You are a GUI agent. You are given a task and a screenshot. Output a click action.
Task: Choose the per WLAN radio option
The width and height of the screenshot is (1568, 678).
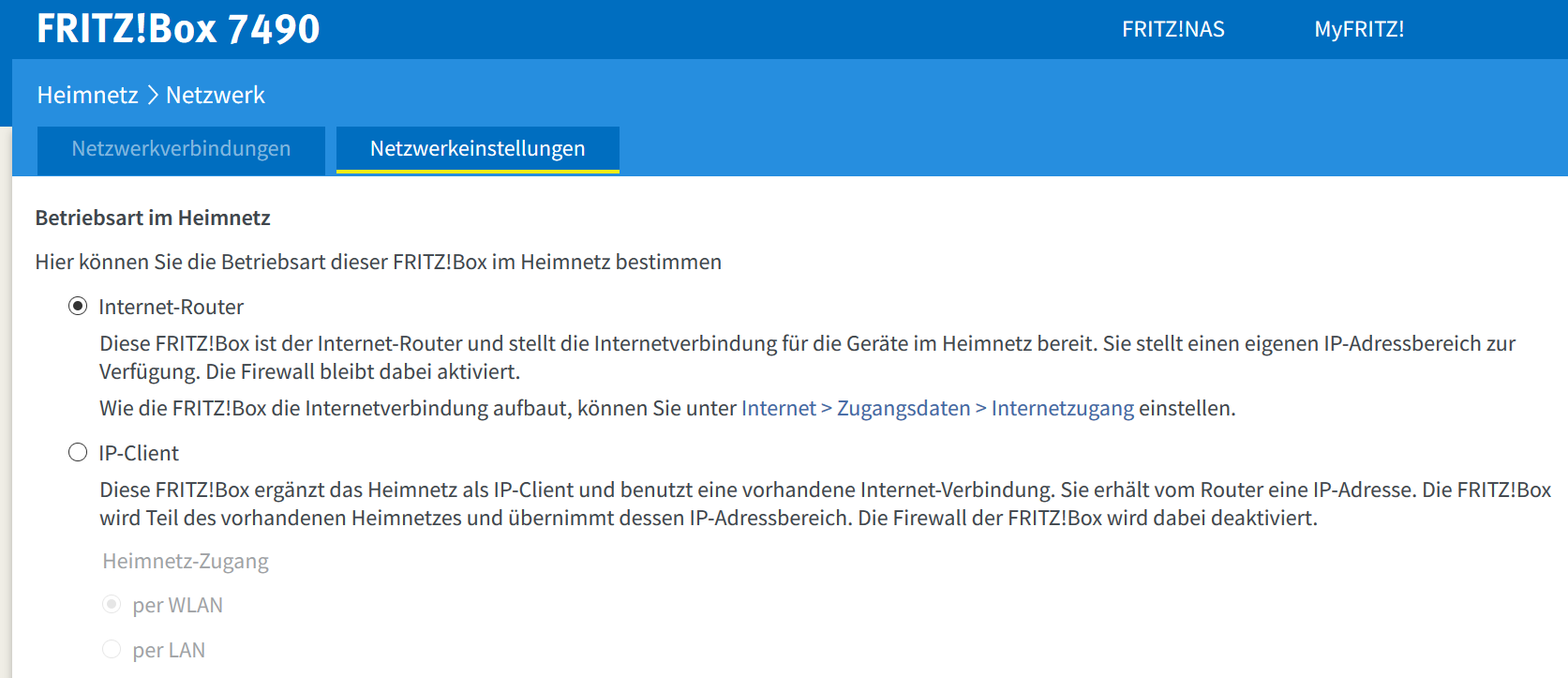click(112, 605)
